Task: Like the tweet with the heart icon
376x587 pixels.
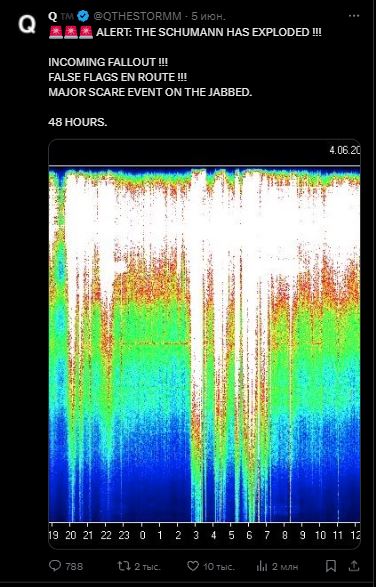Action: [x=192, y=566]
